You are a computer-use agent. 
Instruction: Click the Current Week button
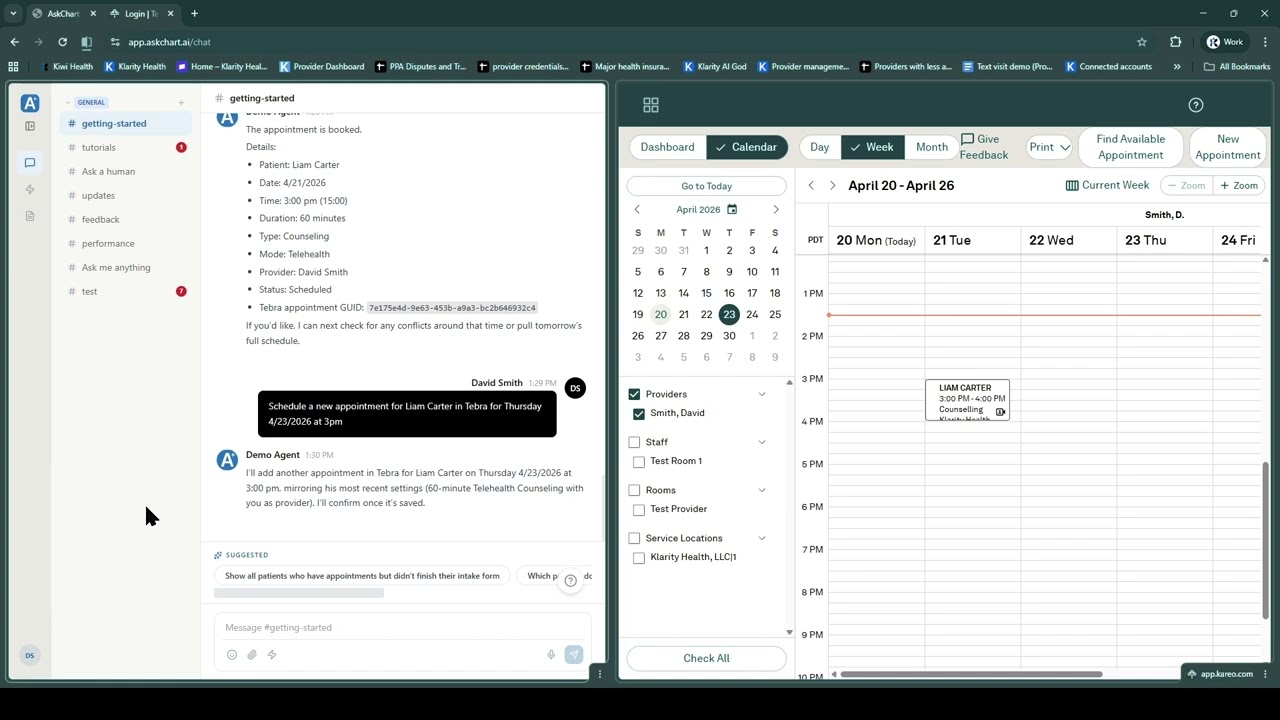click(x=1107, y=185)
